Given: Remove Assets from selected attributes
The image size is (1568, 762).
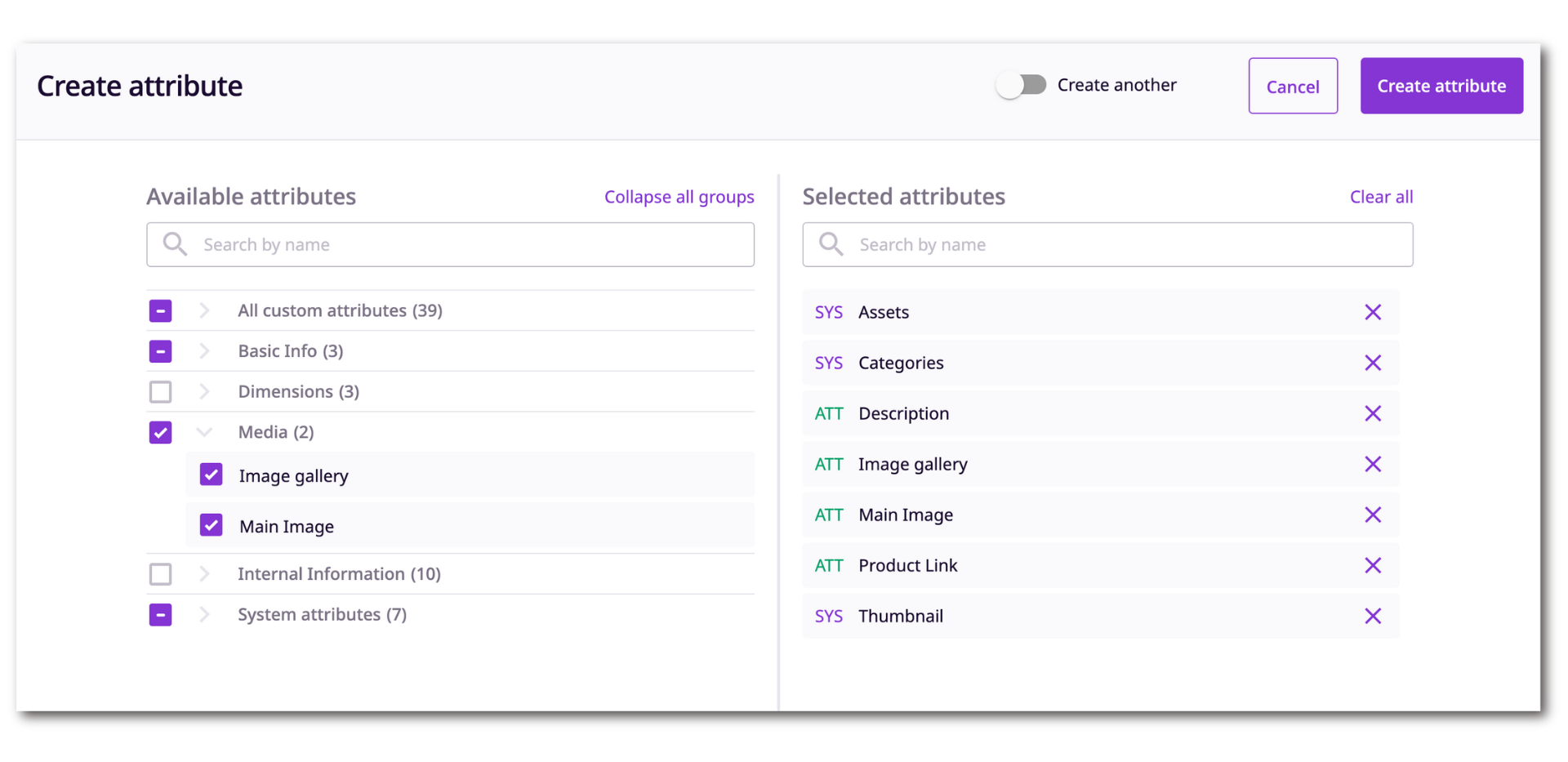Looking at the screenshot, I should (1372, 312).
